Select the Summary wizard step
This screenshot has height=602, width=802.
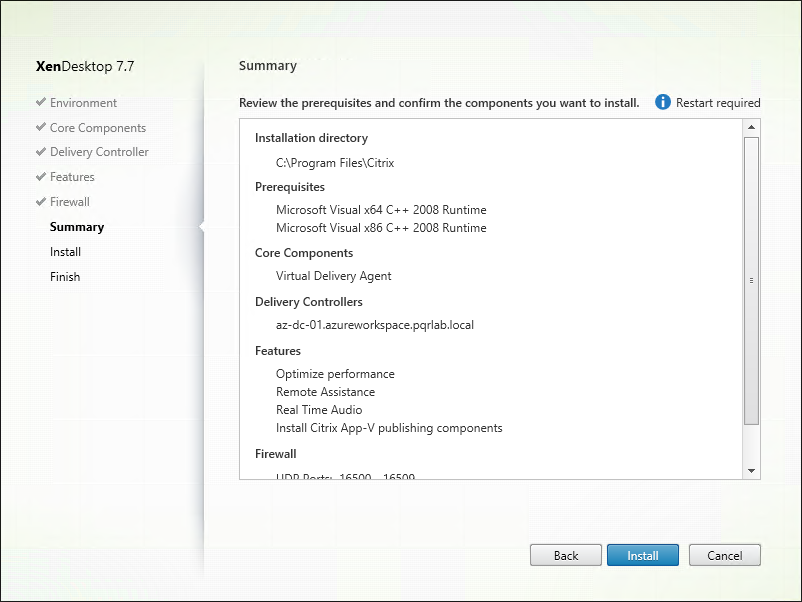77,227
